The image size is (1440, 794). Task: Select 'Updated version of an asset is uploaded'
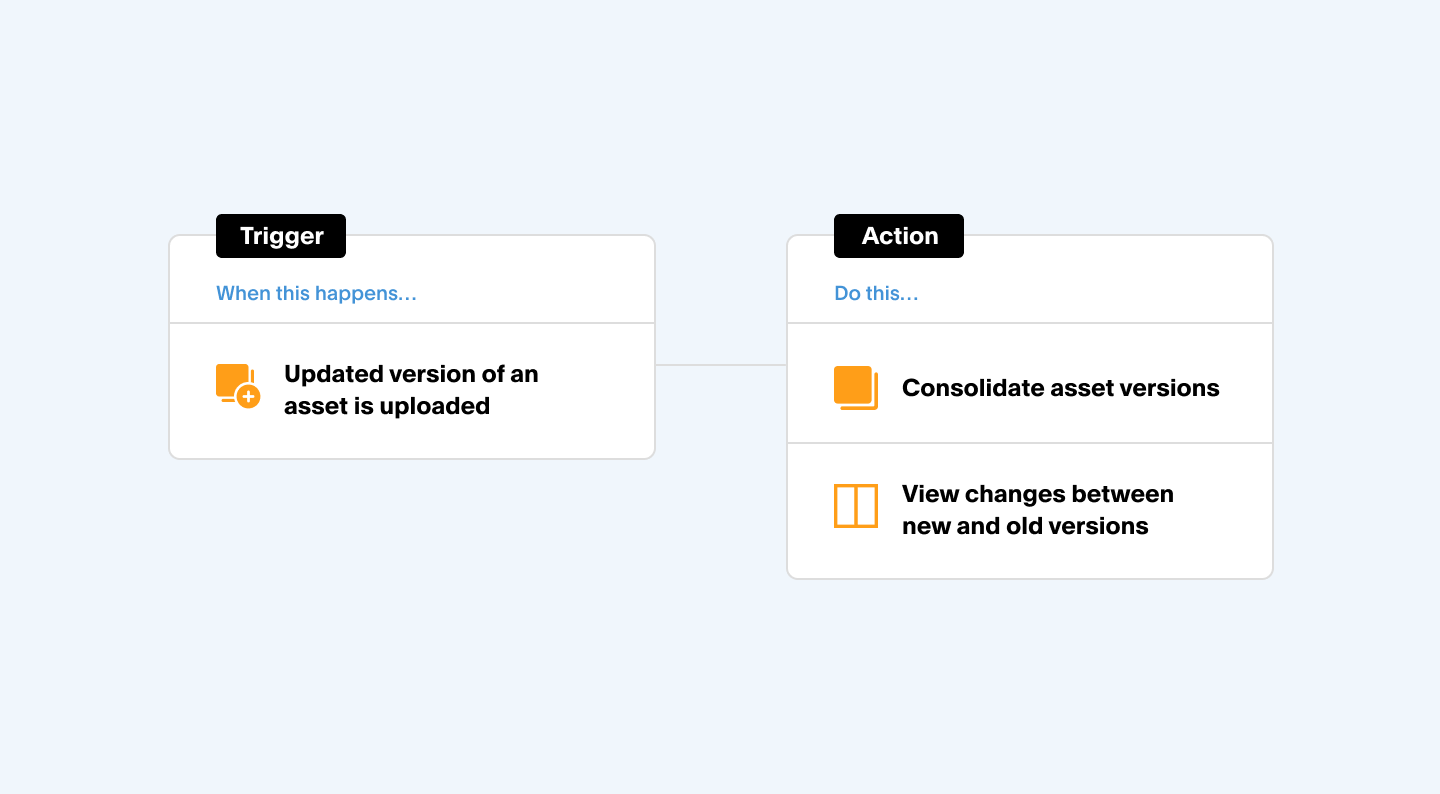click(411, 390)
